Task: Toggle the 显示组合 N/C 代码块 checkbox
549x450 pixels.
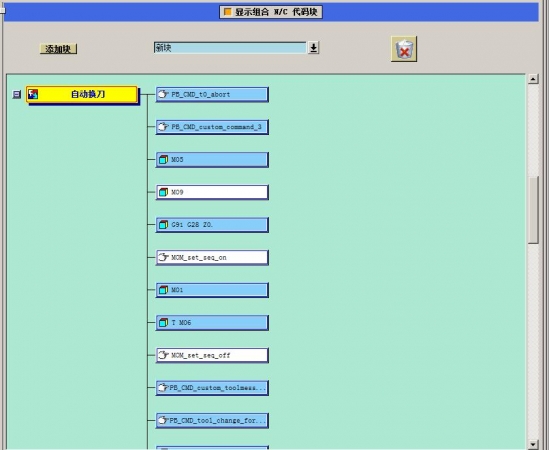Action: pyautogui.click(x=227, y=12)
